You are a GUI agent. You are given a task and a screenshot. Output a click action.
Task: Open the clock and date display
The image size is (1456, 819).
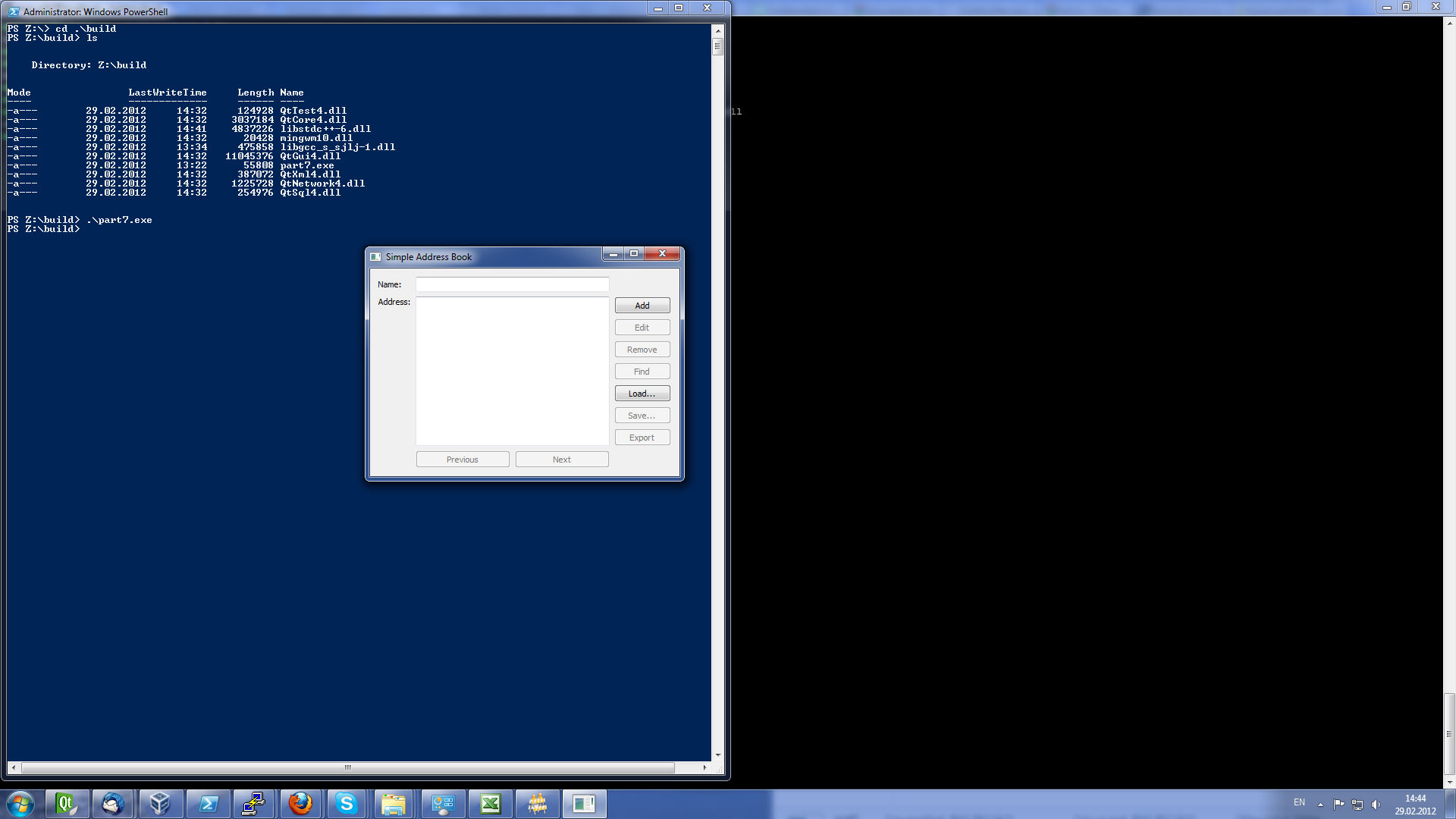click(1415, 805)
